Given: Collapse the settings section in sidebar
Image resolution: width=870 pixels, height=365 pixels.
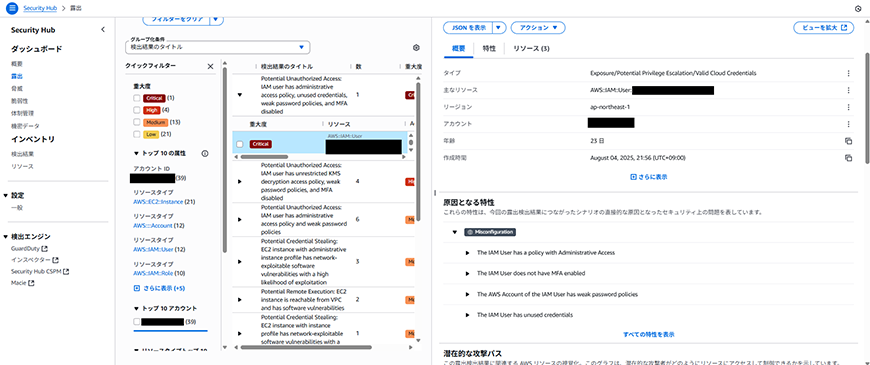Looking at the screenshot, I should tap(6, 195).
